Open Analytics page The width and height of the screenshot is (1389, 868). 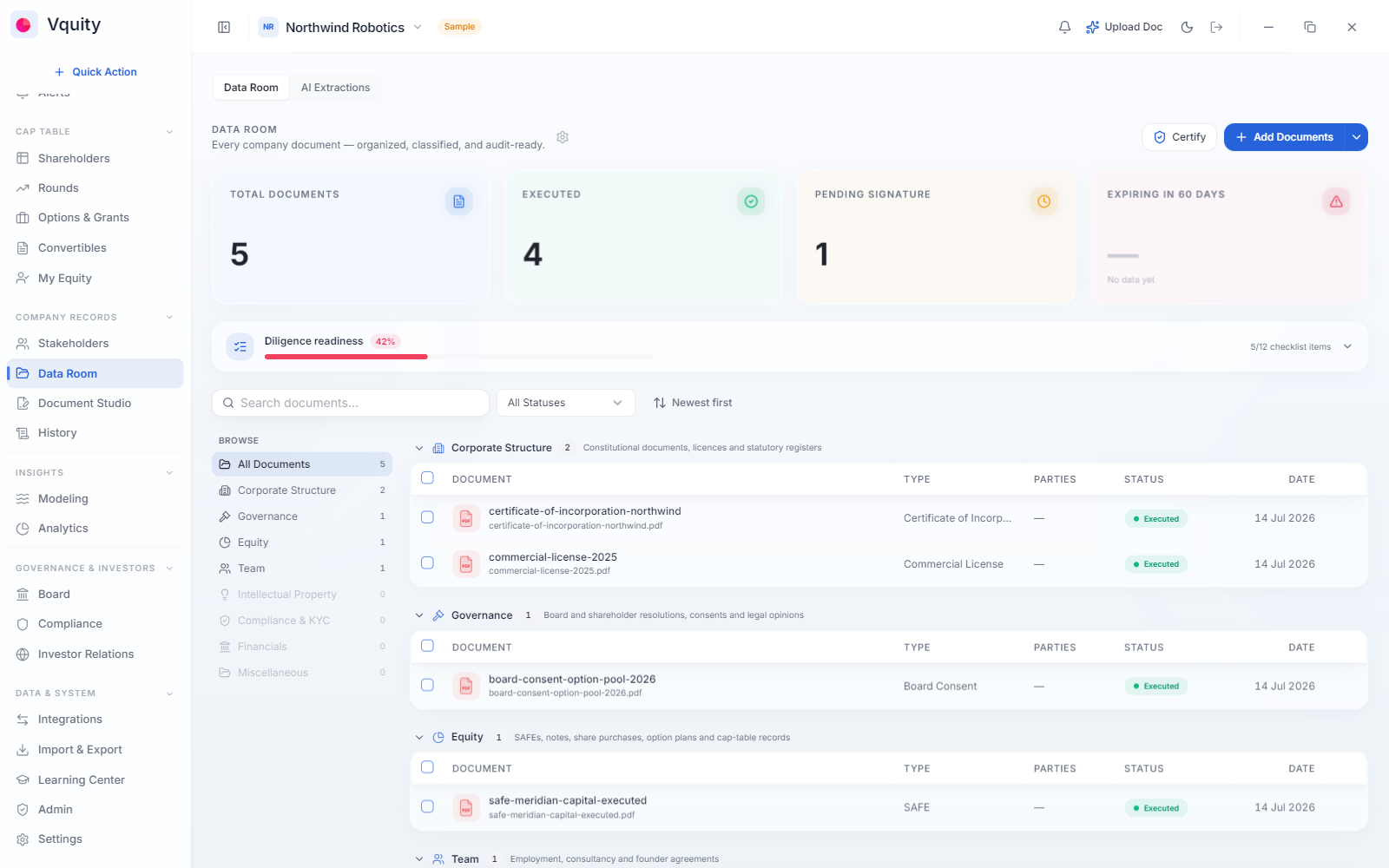pyautogui.click(x=95, y=528)
